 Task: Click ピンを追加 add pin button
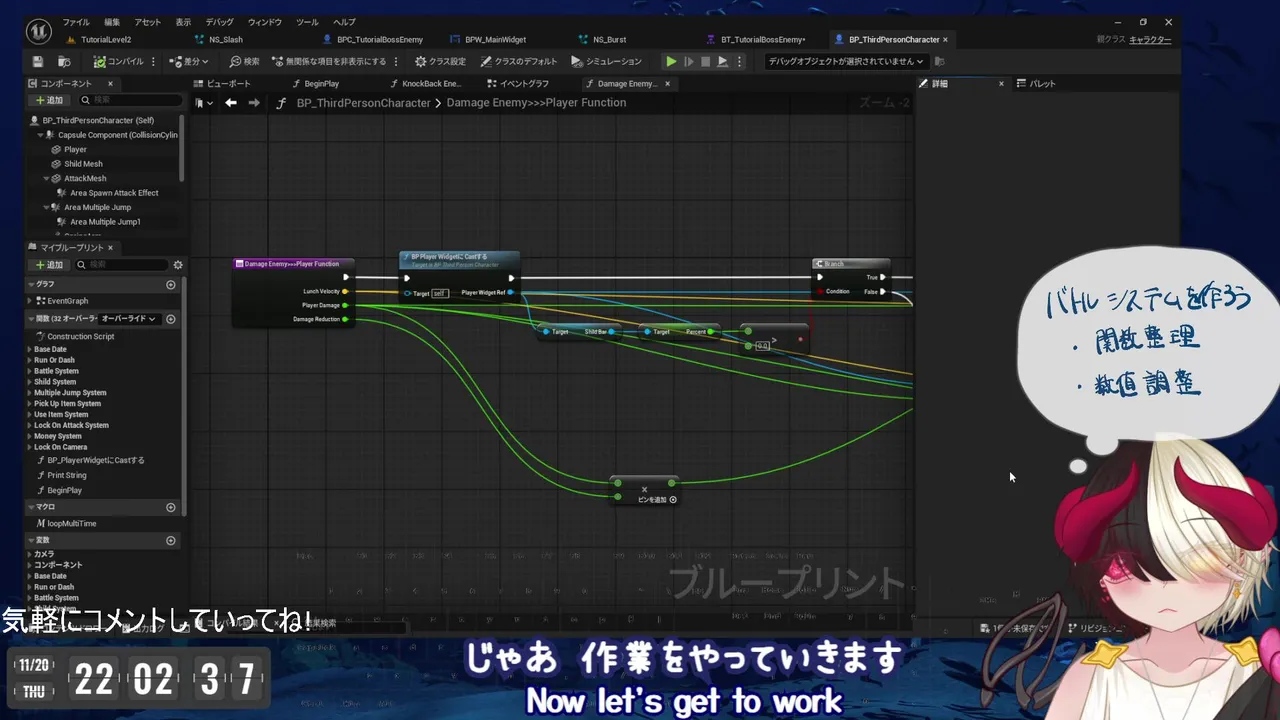(657, 499)
